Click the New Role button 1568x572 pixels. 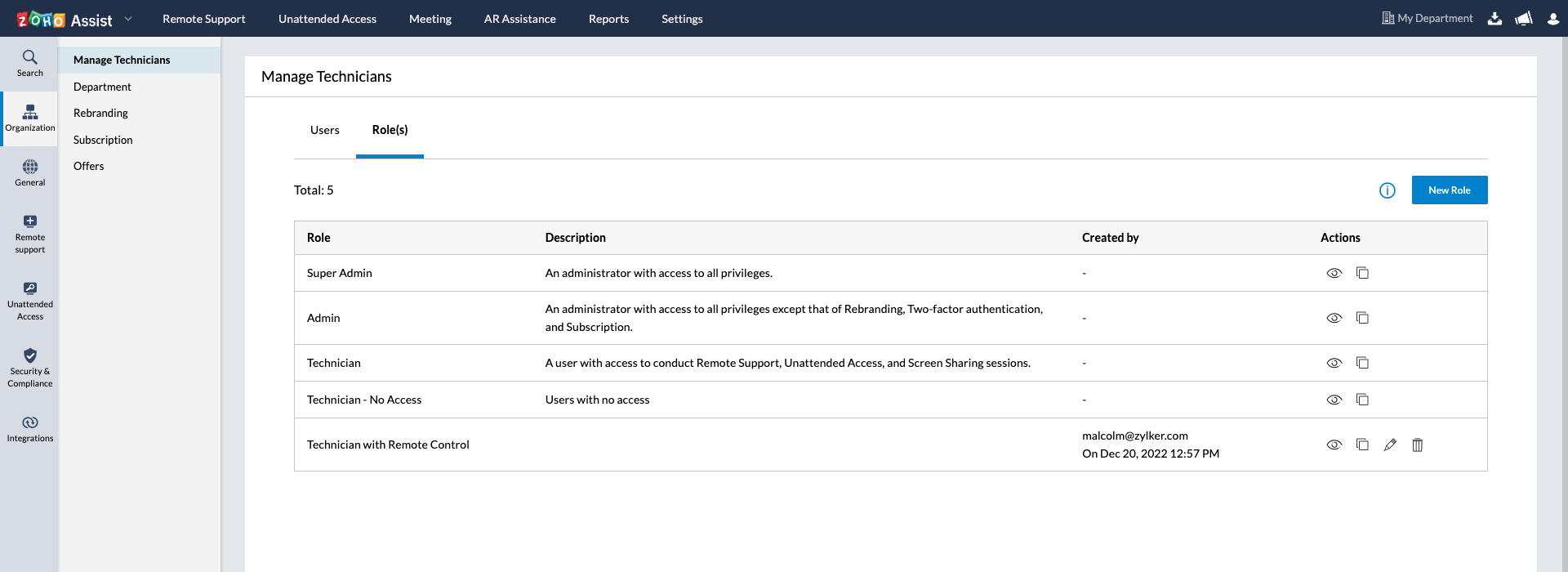[1449, 190]
